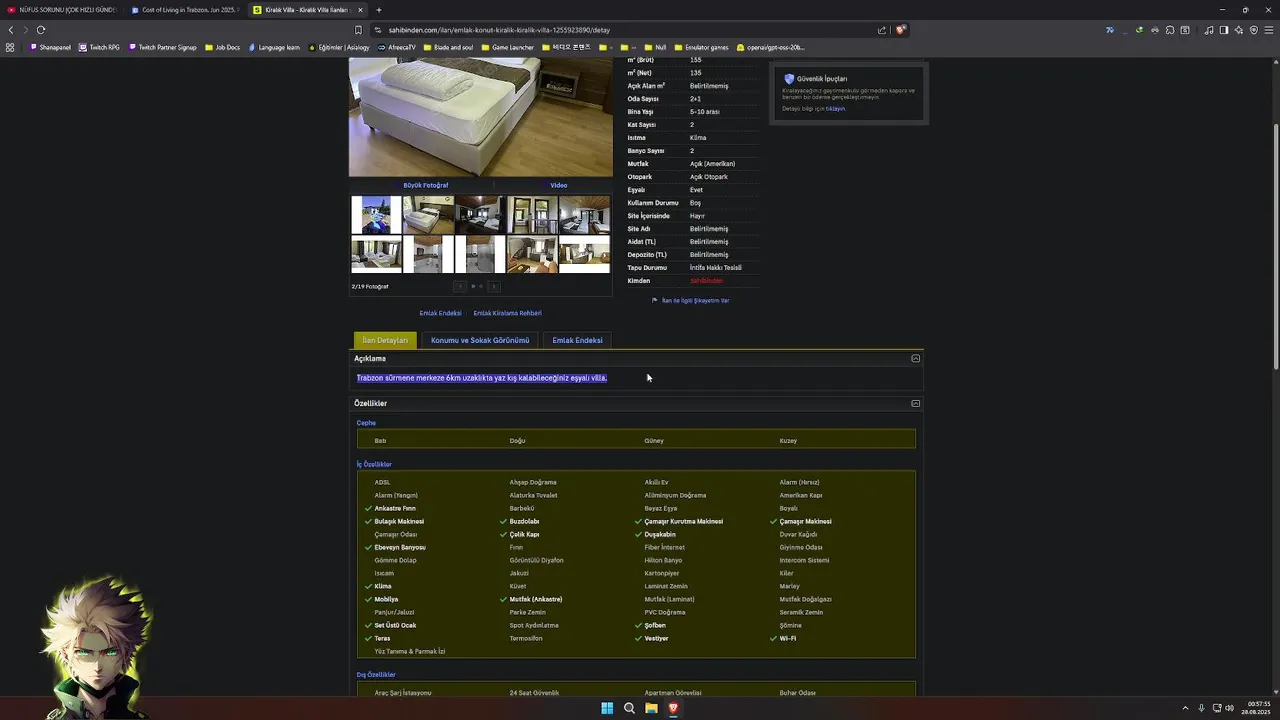Go to previous photo thumbnails page
This screenshot has width=1280, height=720.
click(x=460, y=286)
